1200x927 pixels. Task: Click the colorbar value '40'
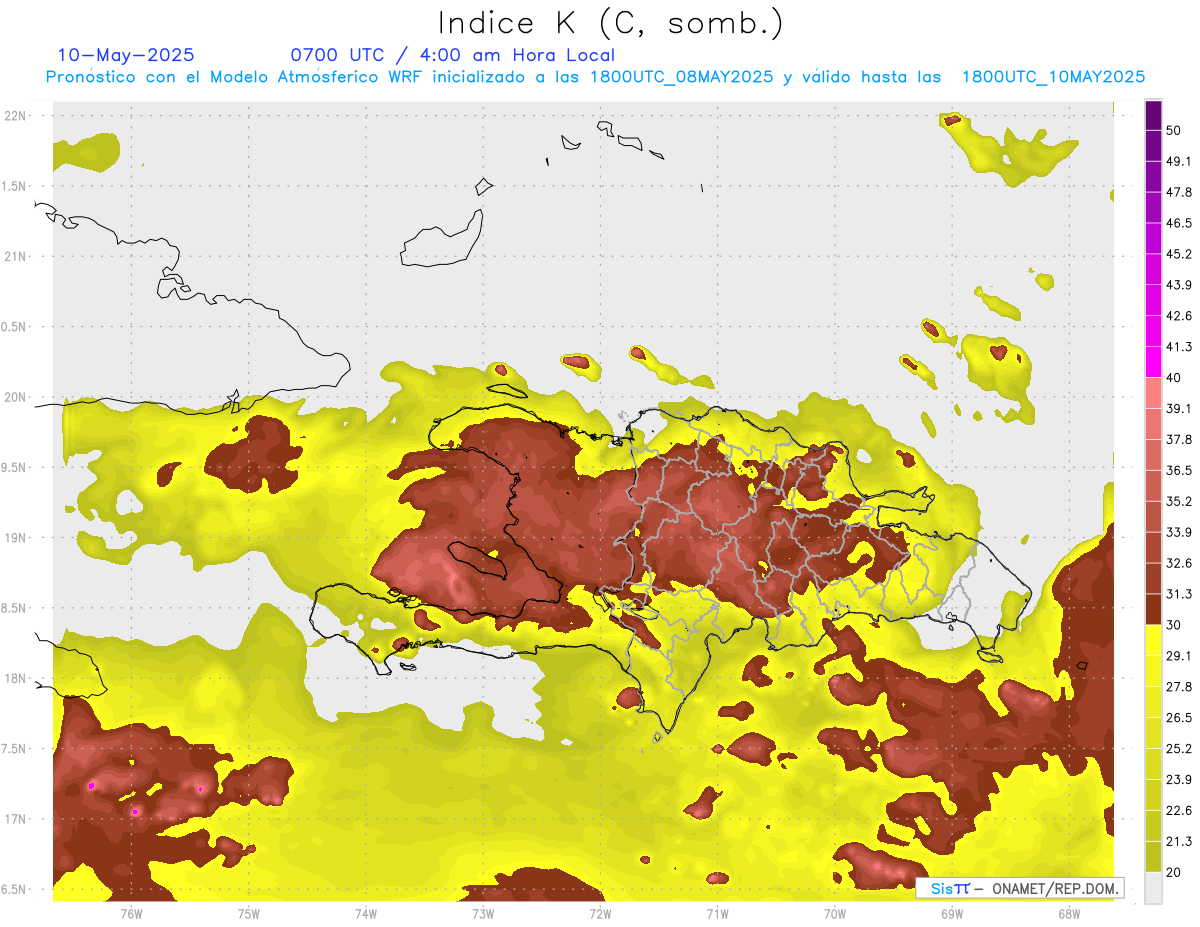click(1174, 378)
